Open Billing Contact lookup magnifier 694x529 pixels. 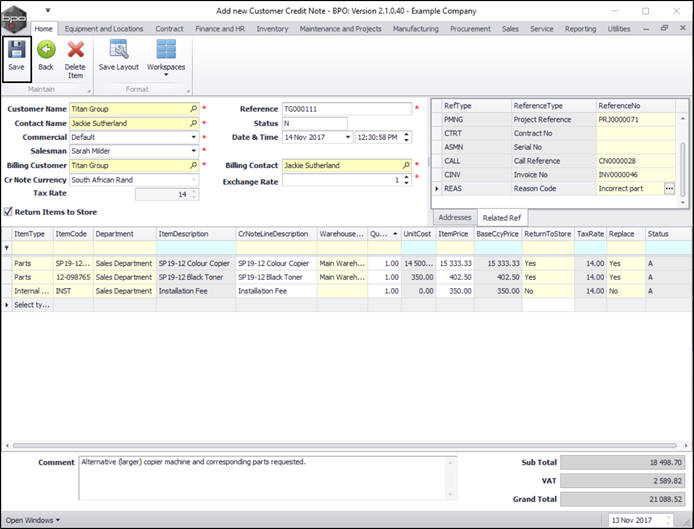tap(406, 165)
